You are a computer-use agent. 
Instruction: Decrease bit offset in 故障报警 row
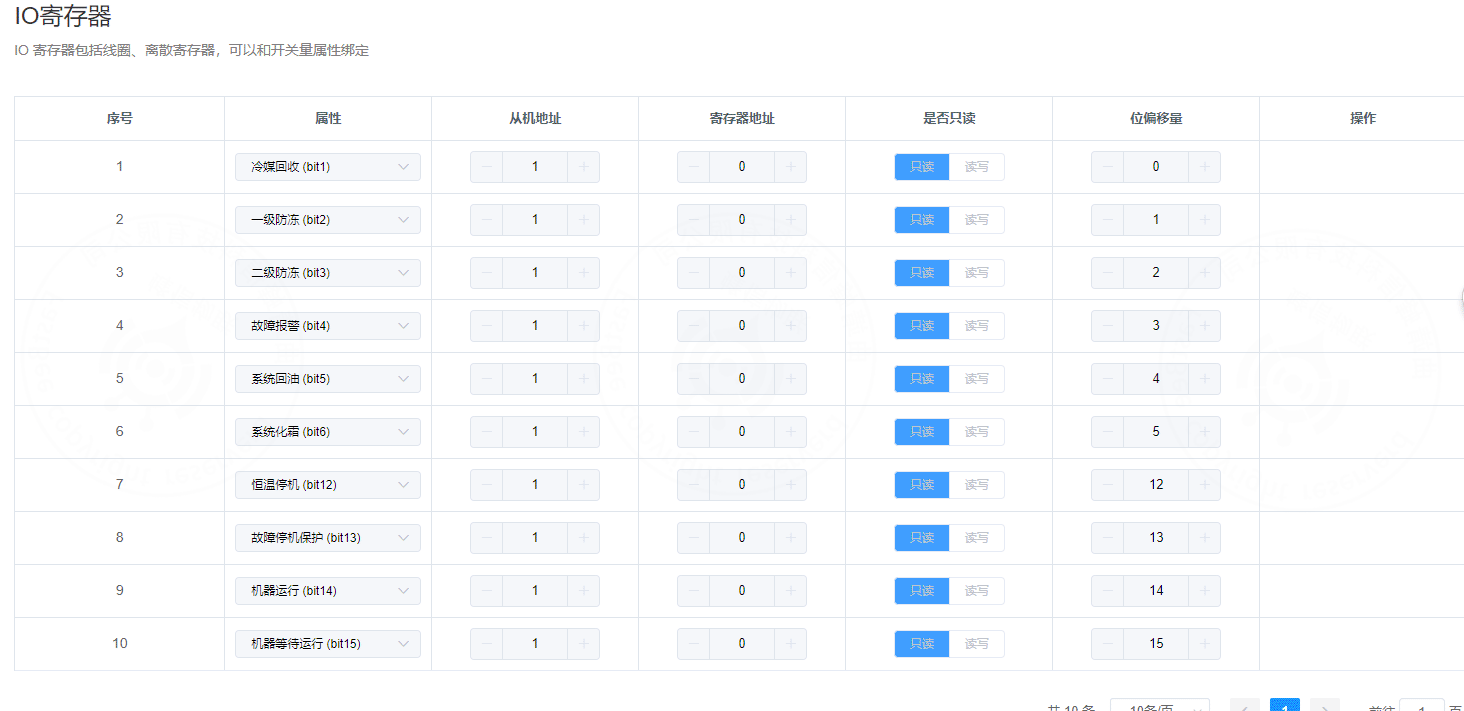click(1107, 326)
